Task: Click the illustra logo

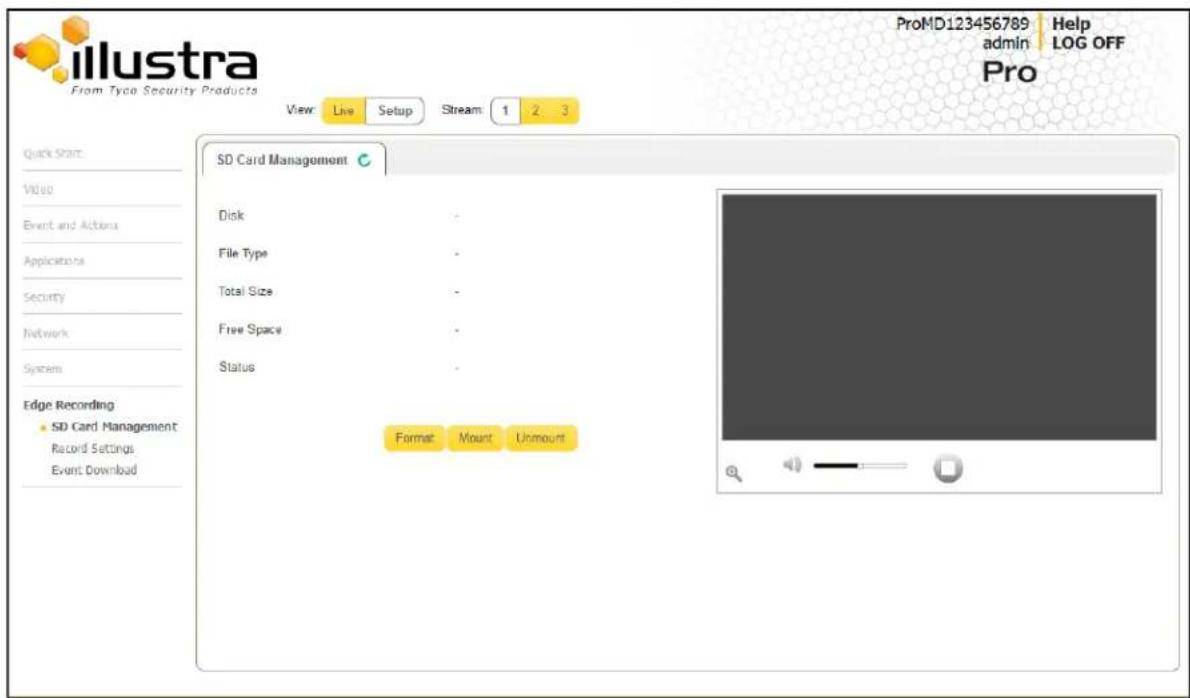Action: 137,55
